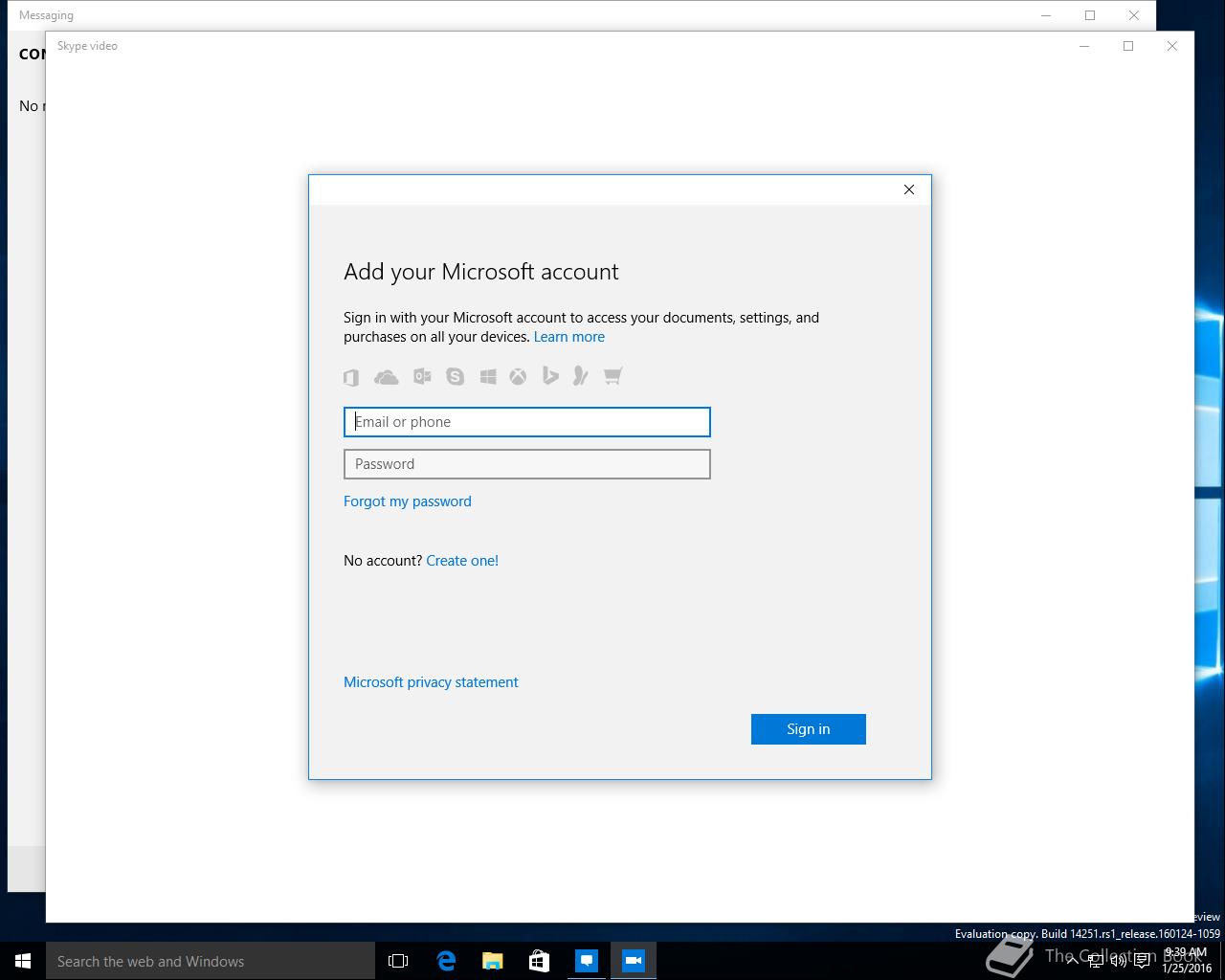Open File Explorer from taskbar

493,961
